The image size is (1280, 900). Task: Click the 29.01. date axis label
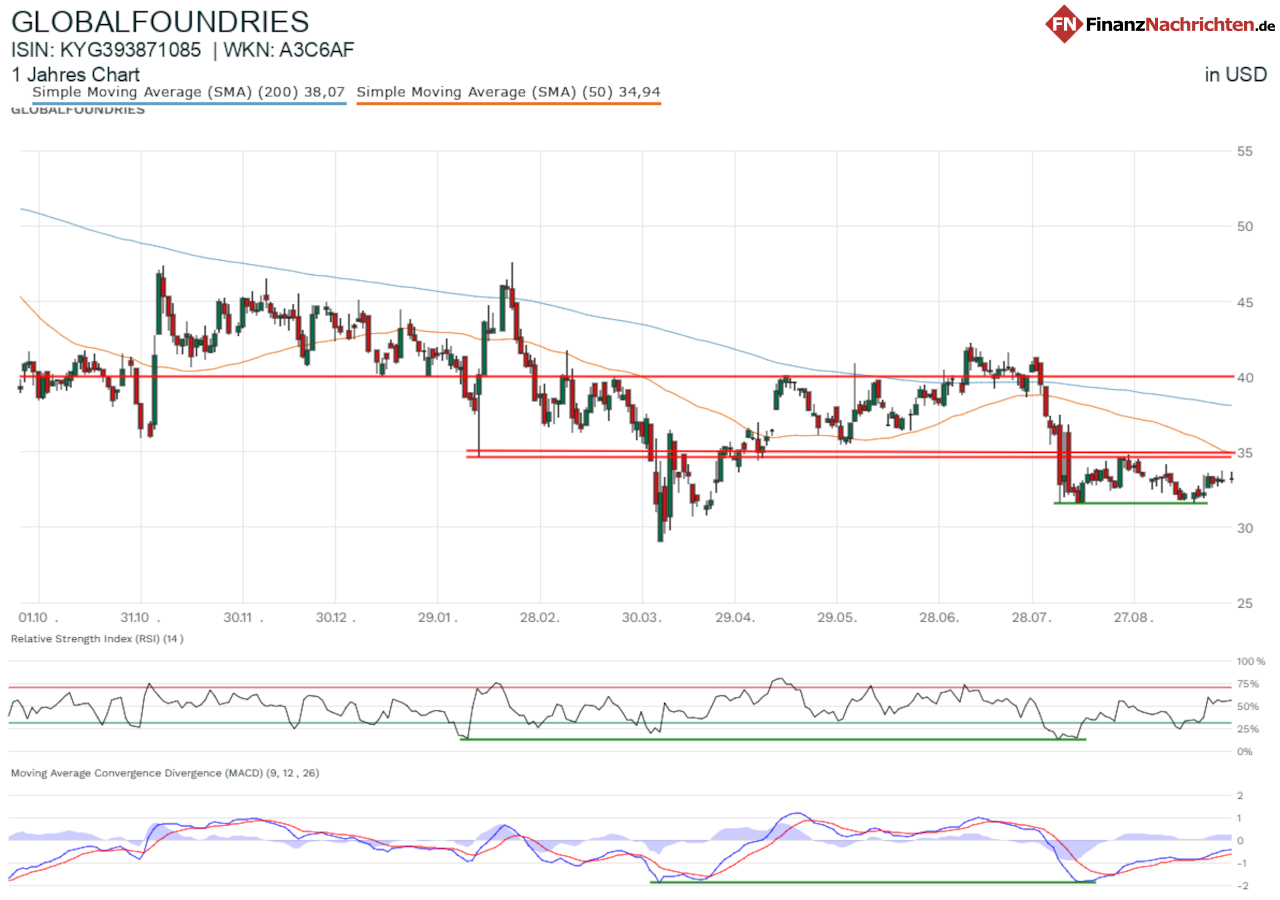(x=437, y=618)
